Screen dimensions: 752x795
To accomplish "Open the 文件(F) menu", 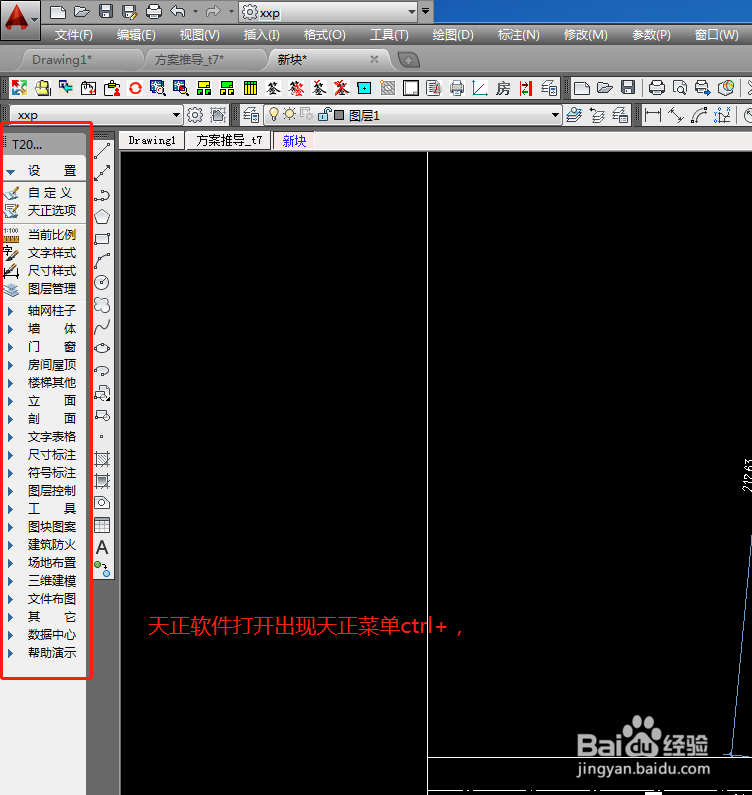I will point(74,35).
